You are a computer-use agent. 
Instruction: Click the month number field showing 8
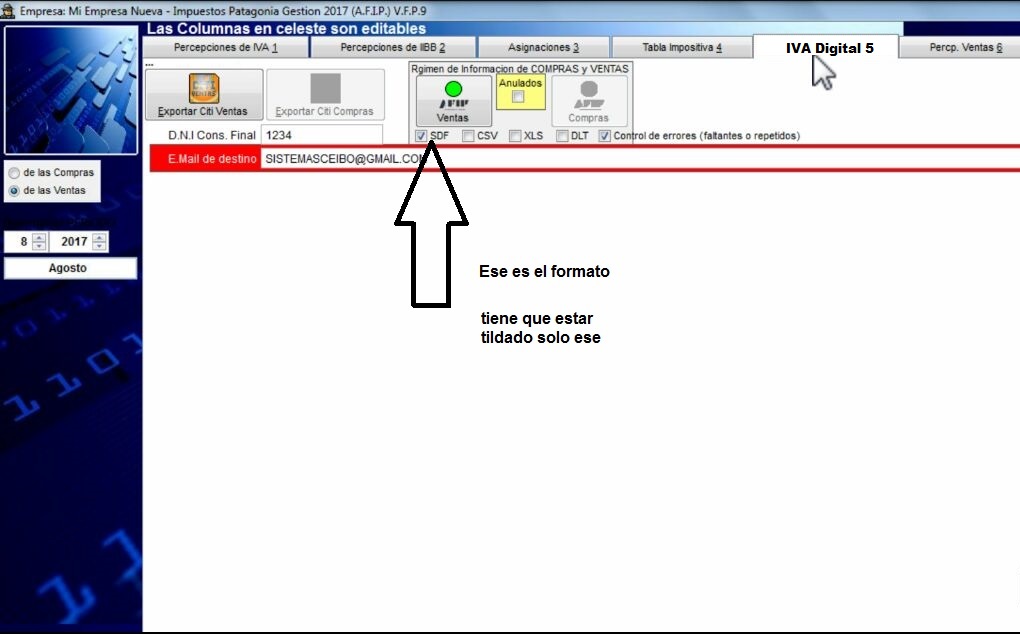[x=19, y=242]
